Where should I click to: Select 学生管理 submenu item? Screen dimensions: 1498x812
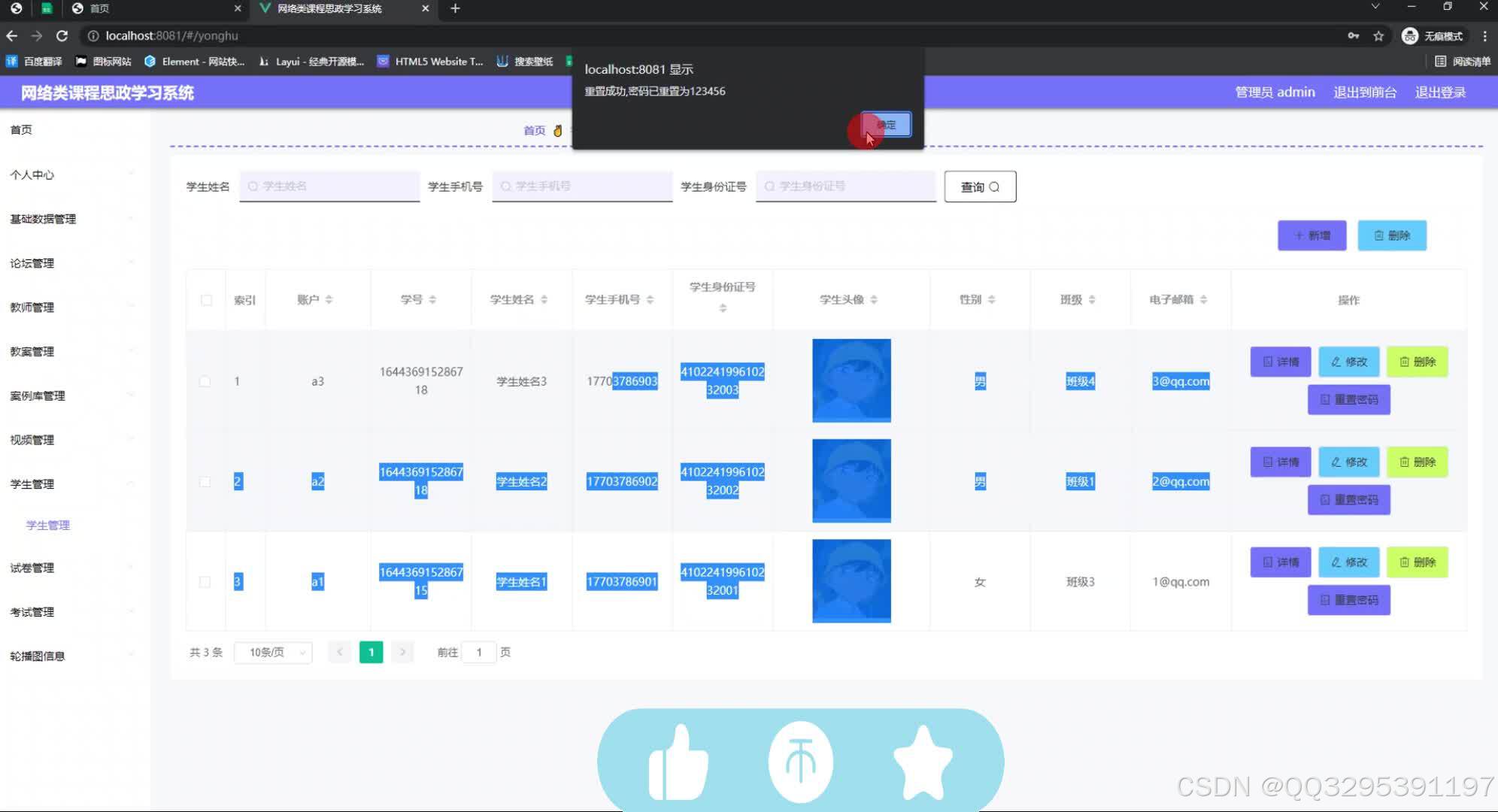pyautogui.click(x=48, y=525)
